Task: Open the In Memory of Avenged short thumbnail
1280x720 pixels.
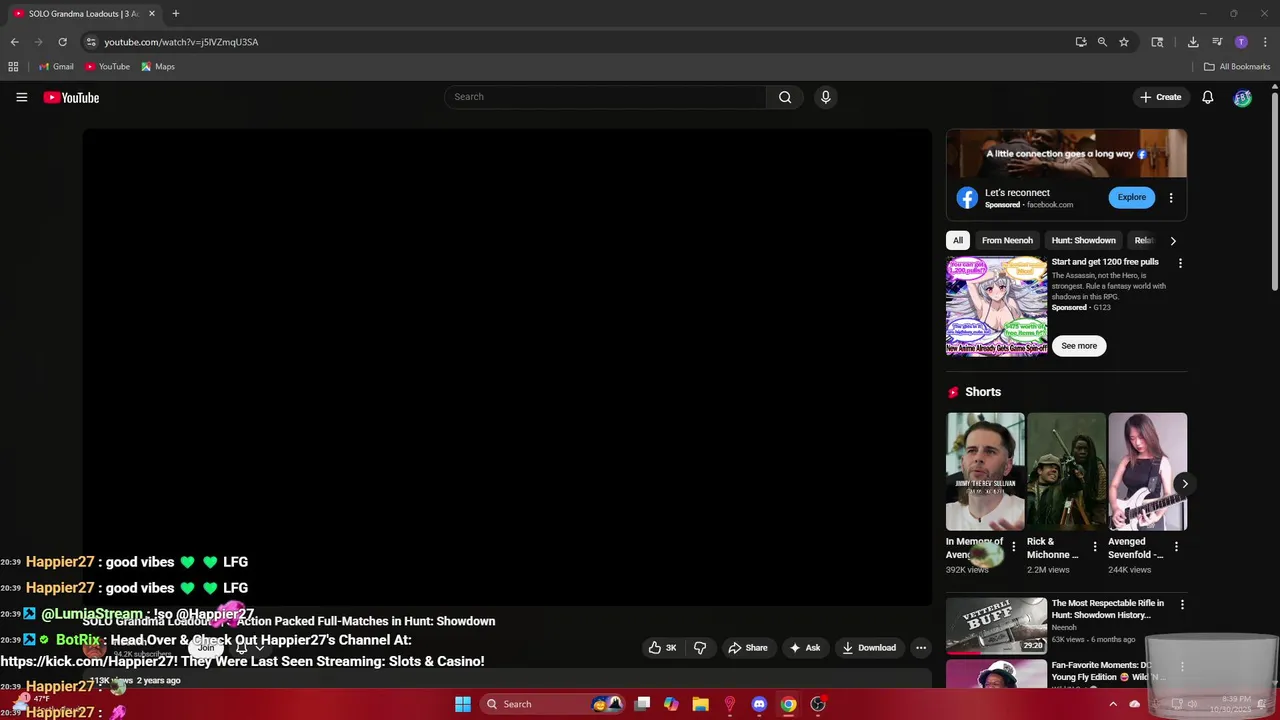Action: pos(985,472)
